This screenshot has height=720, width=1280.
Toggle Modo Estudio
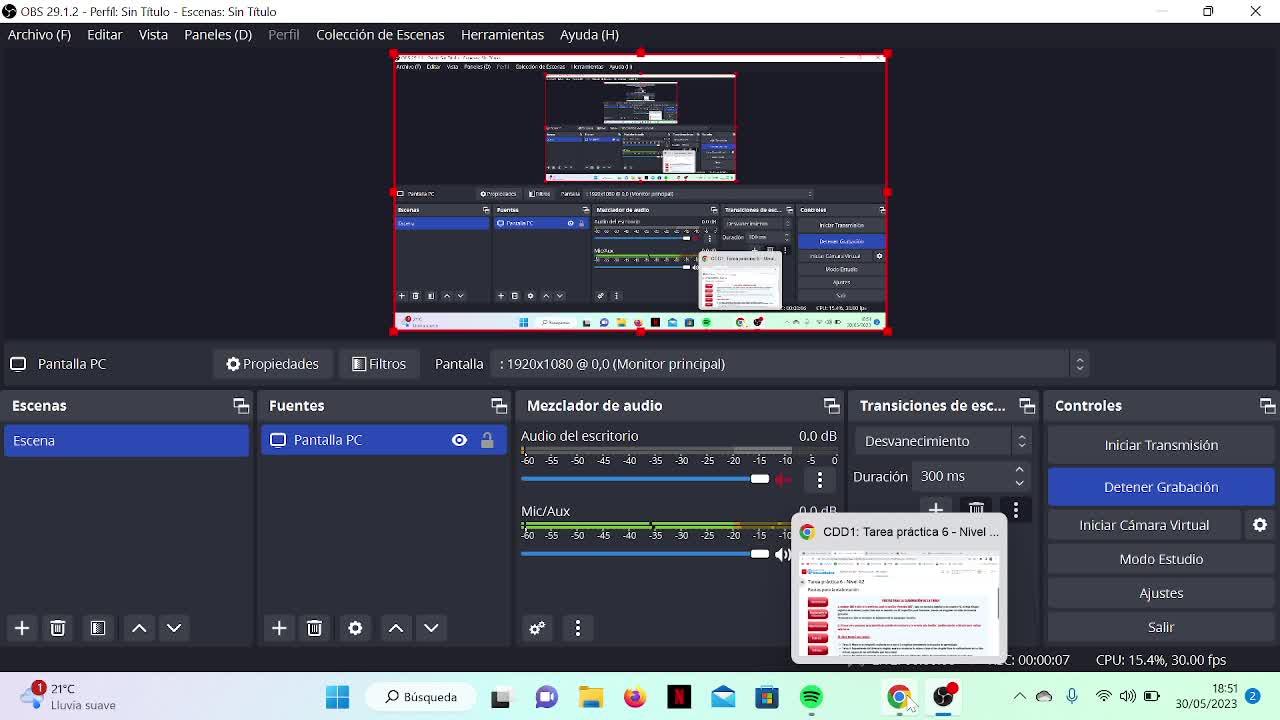[x=1161, y=559]
